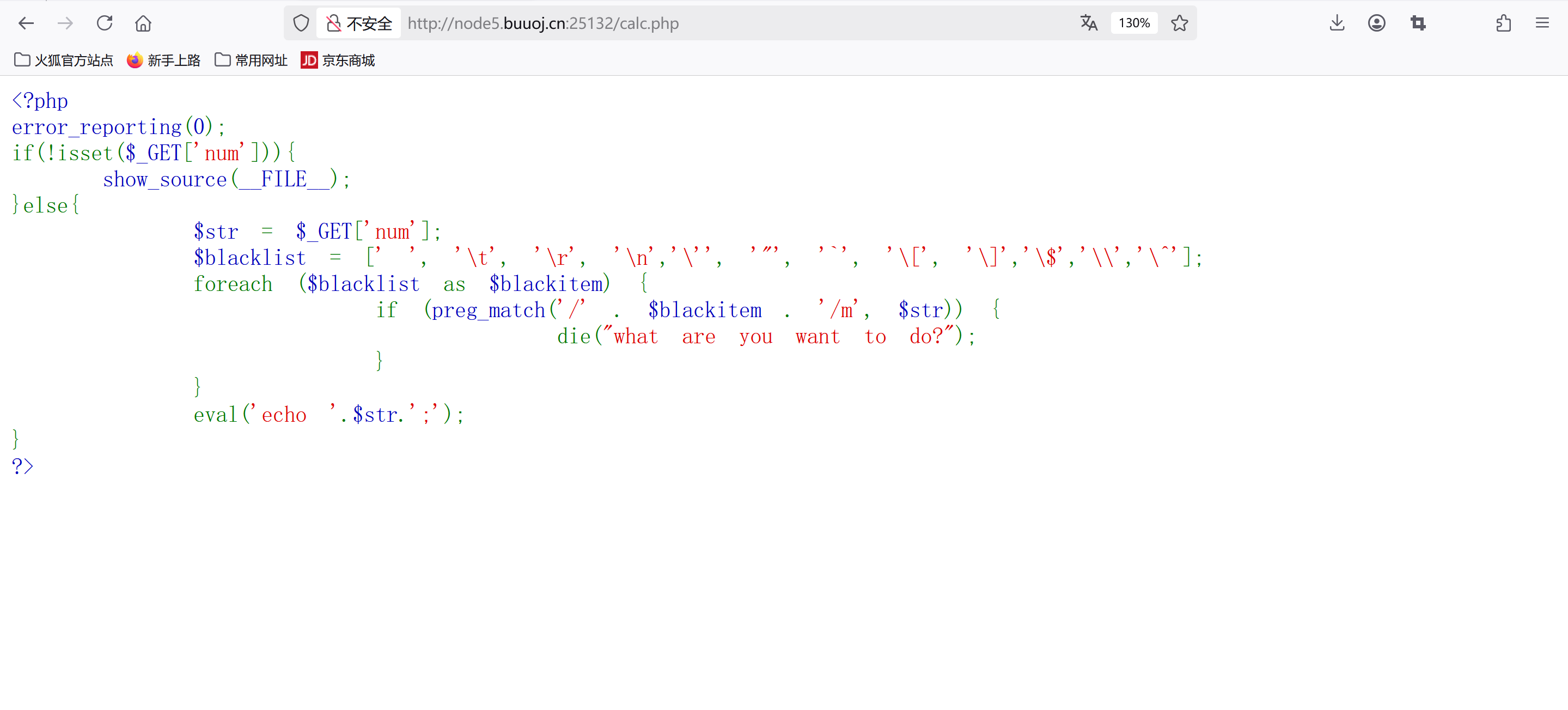1568x710 pixels.
Task: Open the tracking protection shield icon
Action: tap(301, 23)
